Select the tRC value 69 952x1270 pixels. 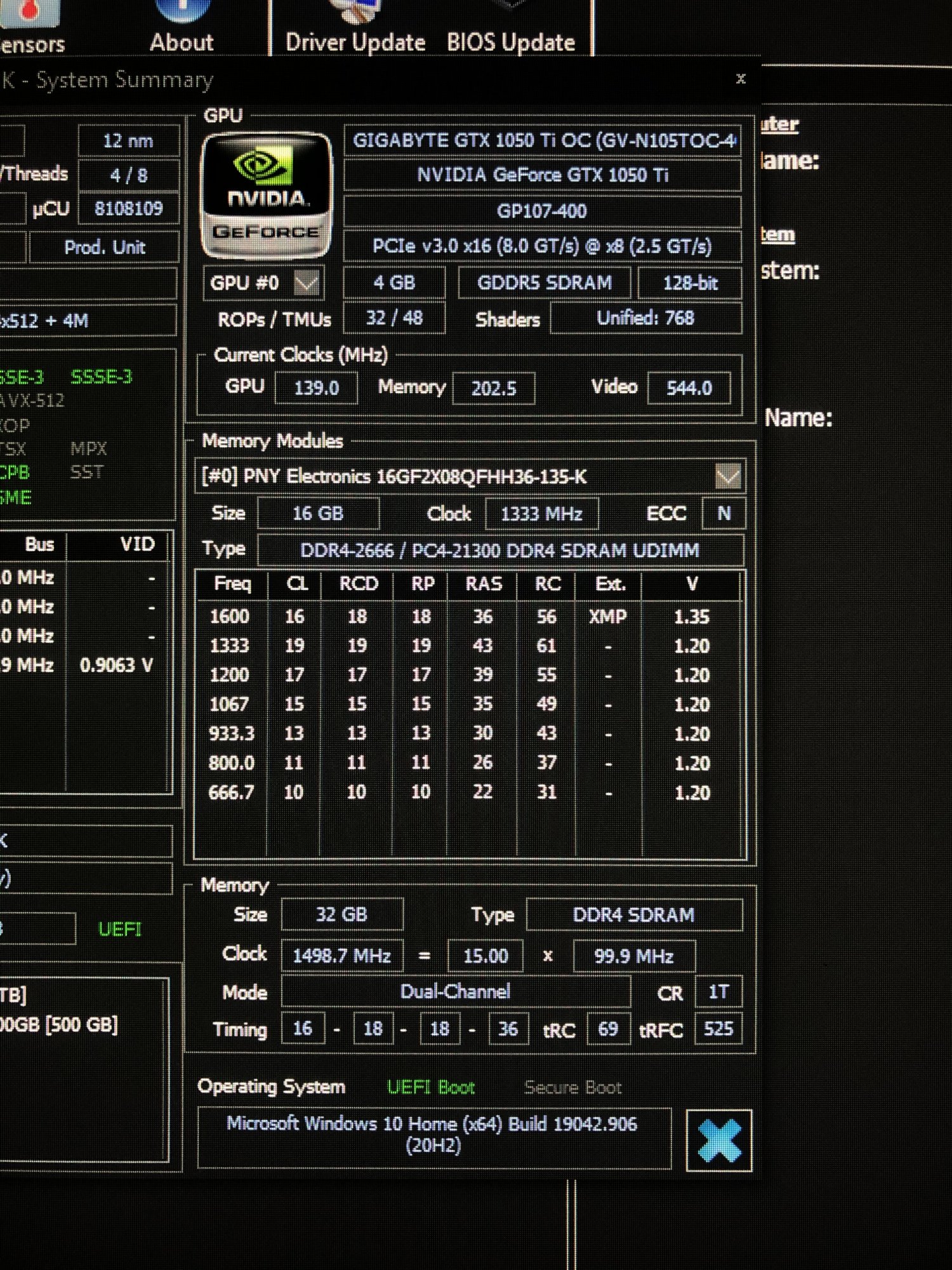click(x=609, y=1029)
